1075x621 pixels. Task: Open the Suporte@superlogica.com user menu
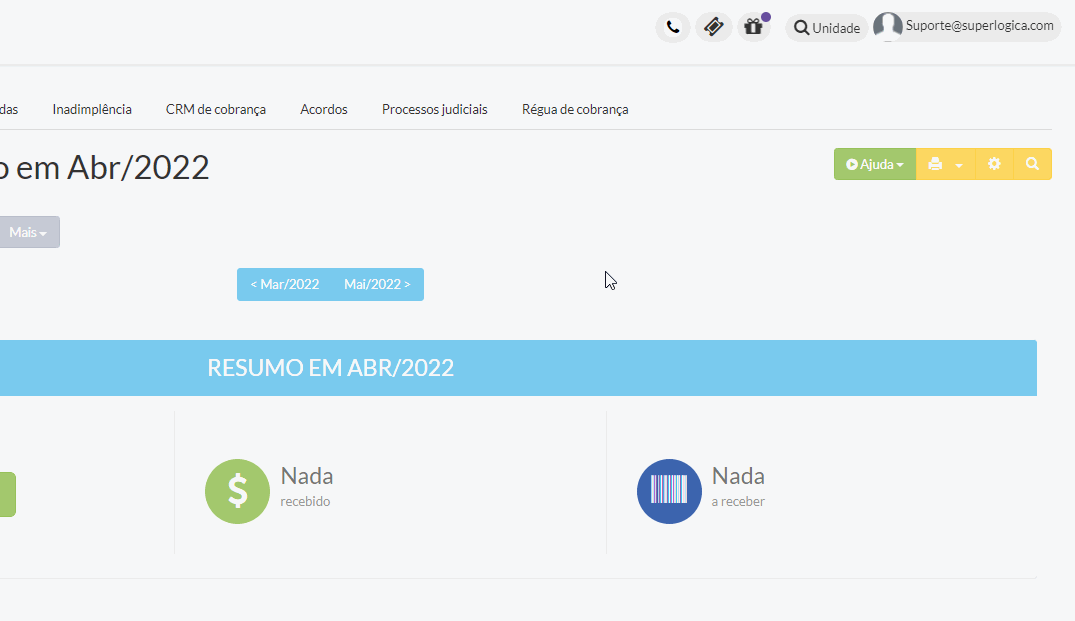tap(967, 27)
